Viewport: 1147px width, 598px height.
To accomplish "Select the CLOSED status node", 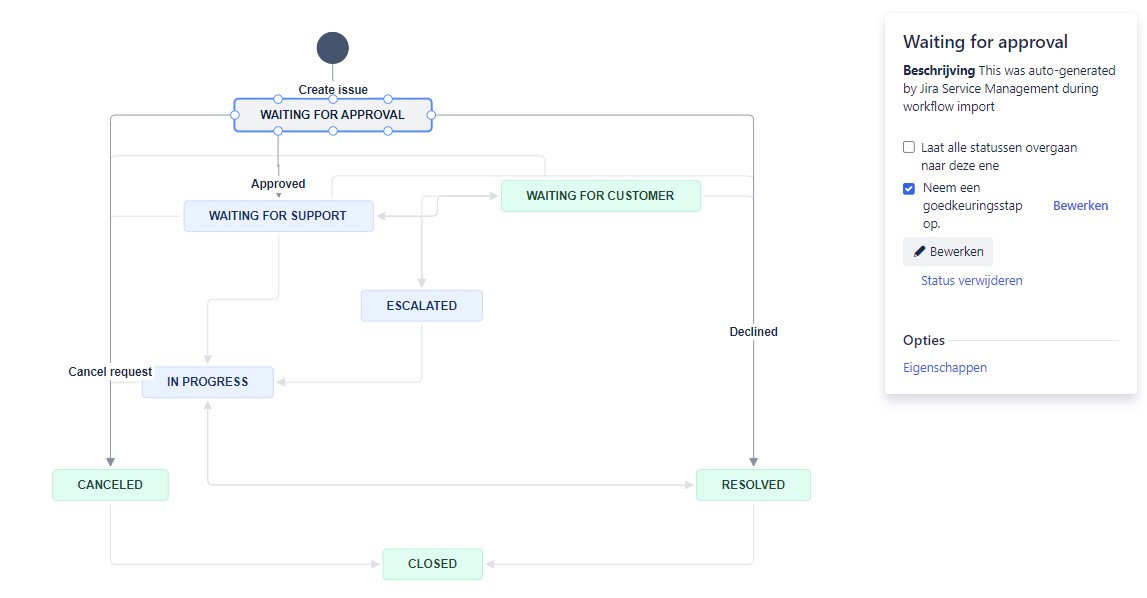I will (432, 564).
